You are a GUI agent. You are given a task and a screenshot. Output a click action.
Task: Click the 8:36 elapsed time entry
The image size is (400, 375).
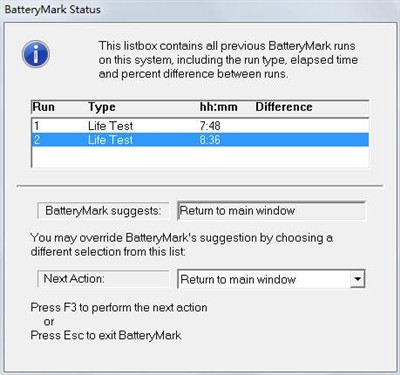210,140
